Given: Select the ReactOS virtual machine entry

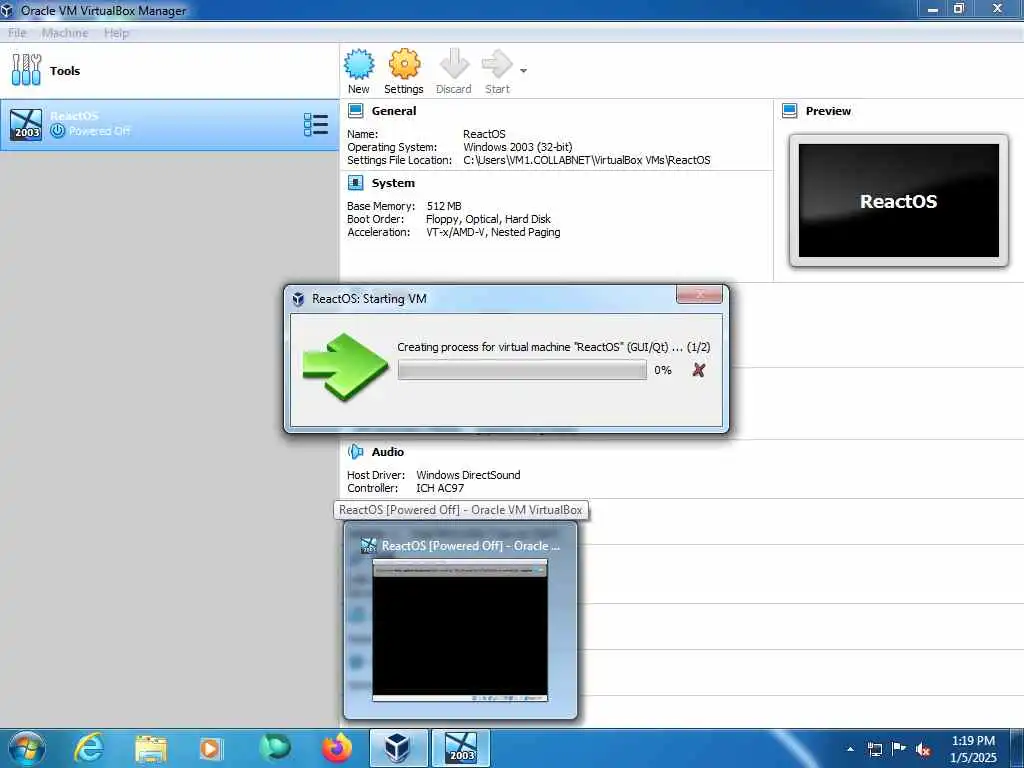Looking at the screenshot, I should point(169,125).
